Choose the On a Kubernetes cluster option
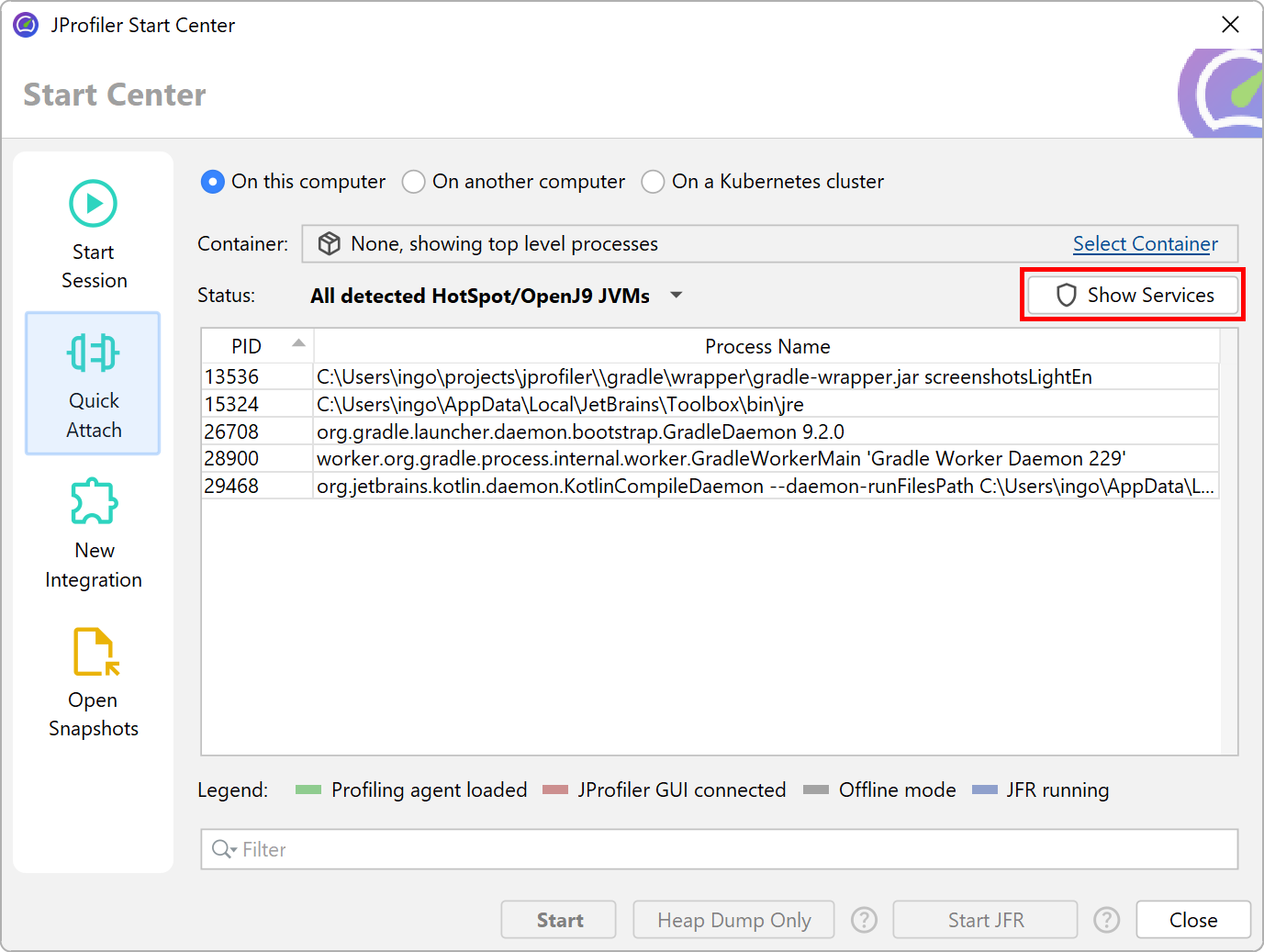The image size is (1264, 952). coord(653,182)
